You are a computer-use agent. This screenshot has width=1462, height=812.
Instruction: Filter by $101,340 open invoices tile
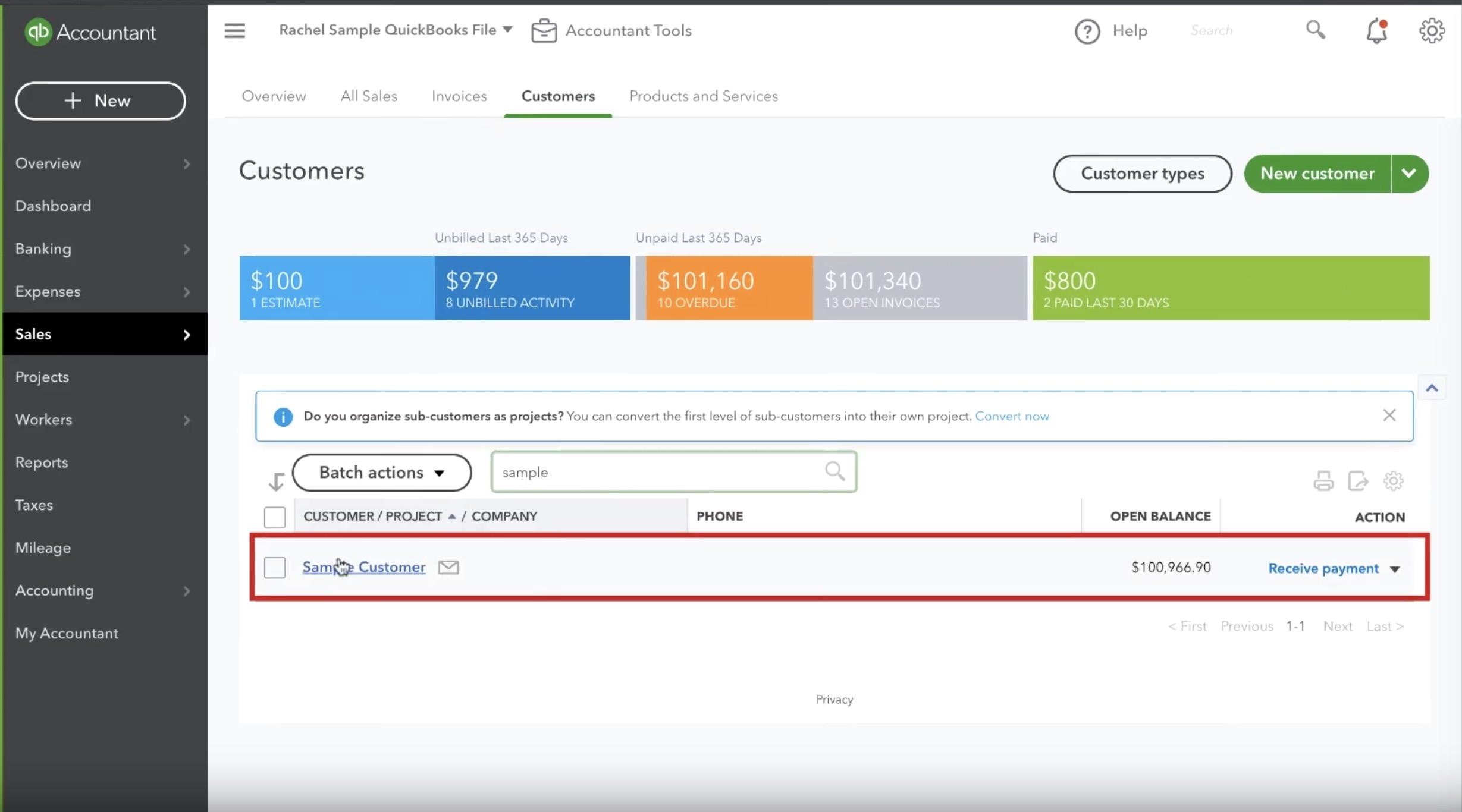tap(920, 288)
